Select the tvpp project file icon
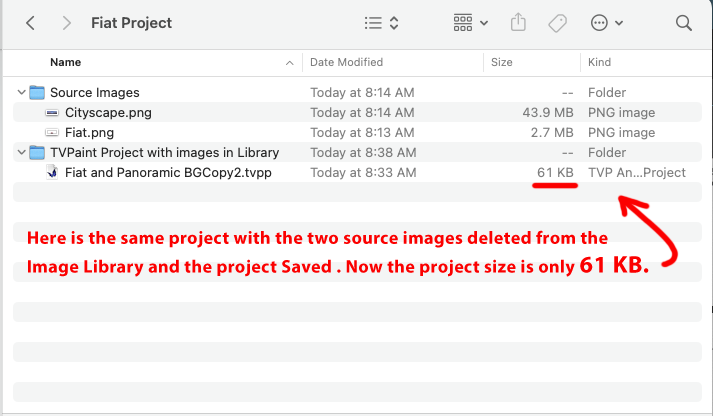713x416 pixels. [52, 172]
